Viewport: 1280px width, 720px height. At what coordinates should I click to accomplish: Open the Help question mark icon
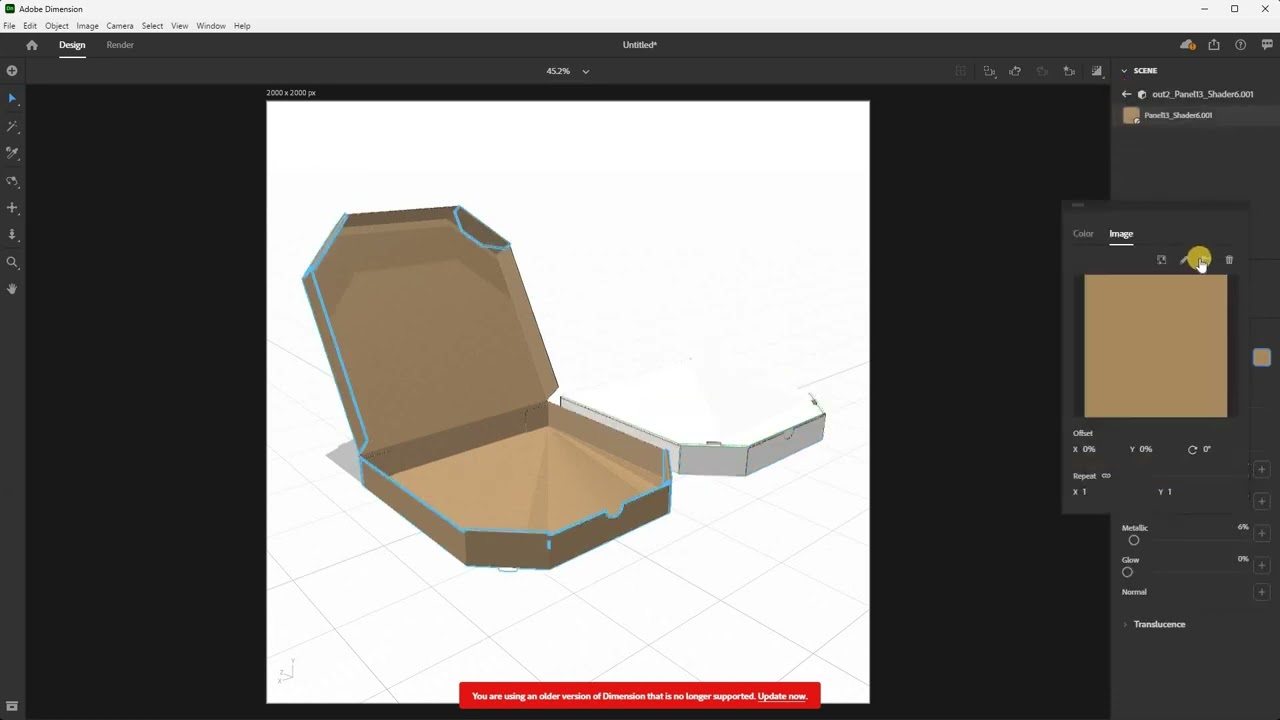point(1241,45)
